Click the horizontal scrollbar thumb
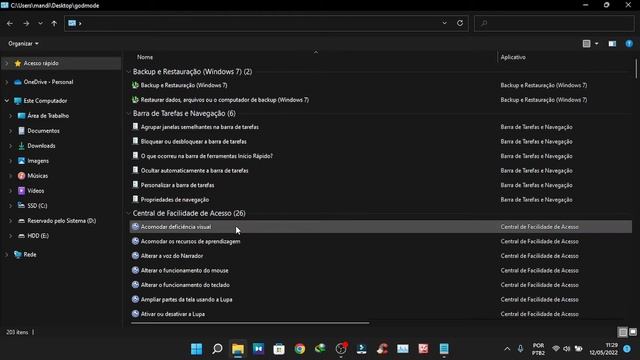This screenshot has width=640, height=360. [x=250, y=323]
